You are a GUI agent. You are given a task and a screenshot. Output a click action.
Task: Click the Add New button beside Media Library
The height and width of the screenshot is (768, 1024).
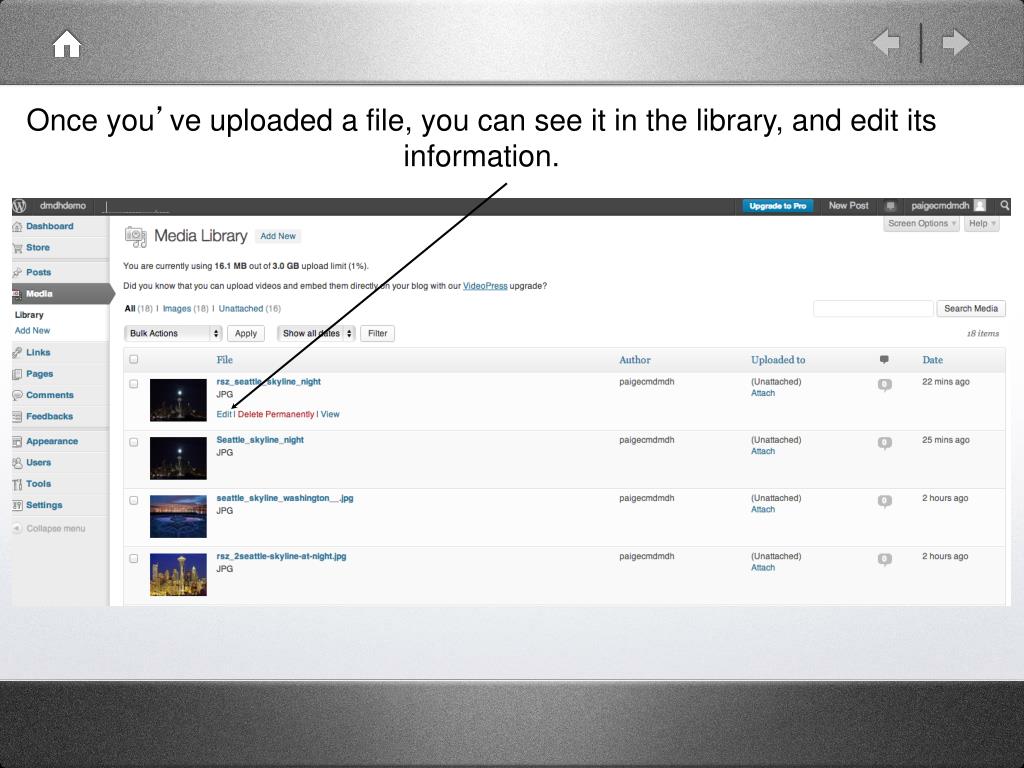point(278,236)
